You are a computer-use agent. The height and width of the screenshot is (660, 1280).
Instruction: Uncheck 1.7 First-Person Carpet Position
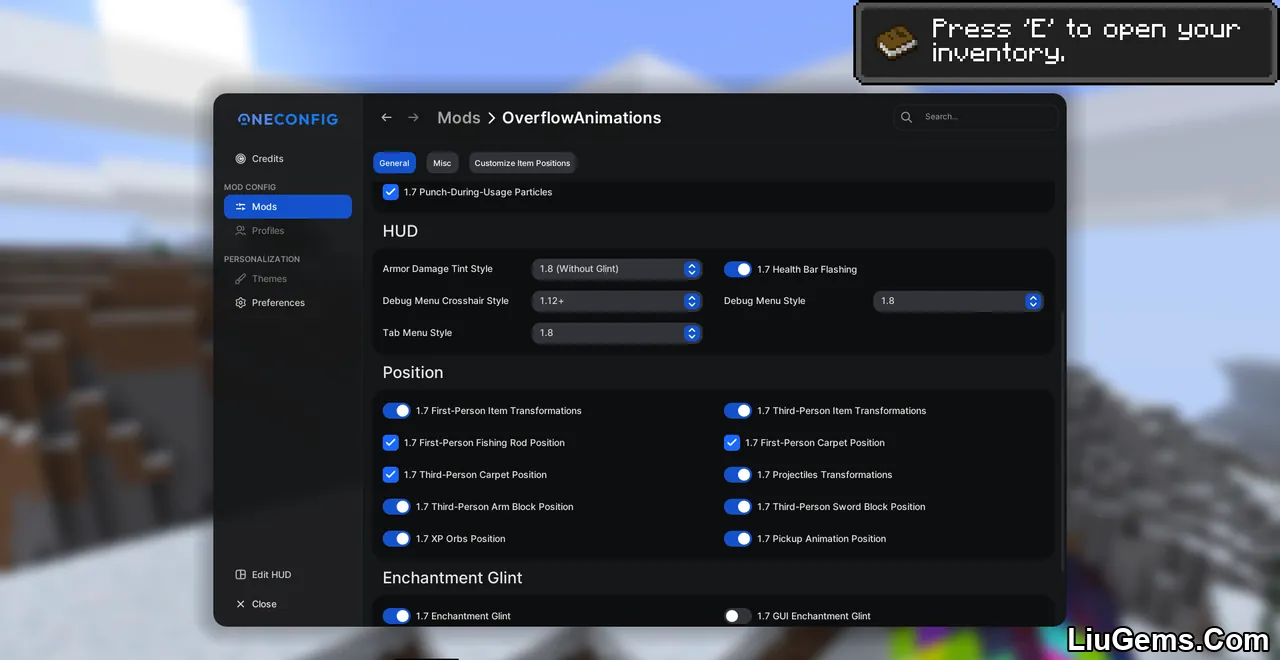click(732, 443)
